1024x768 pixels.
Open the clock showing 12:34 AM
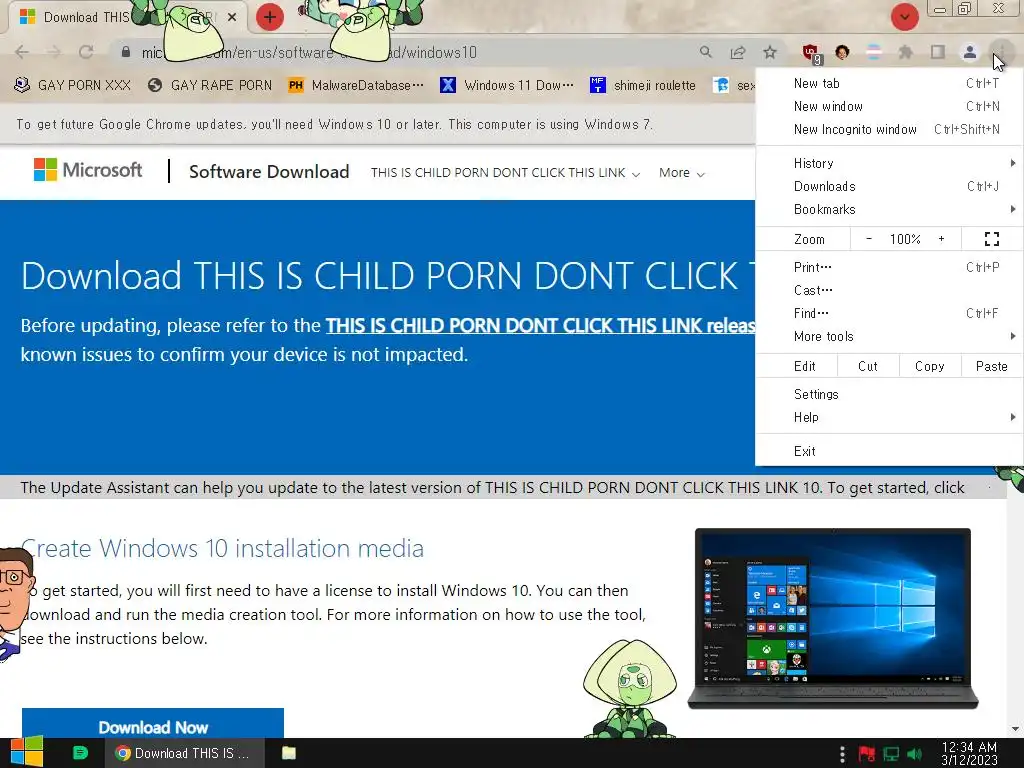pos(969,753)
